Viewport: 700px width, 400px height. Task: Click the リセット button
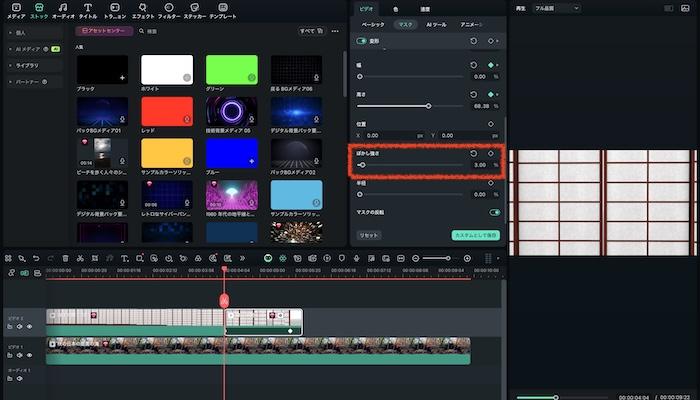[x=369, y=234]
